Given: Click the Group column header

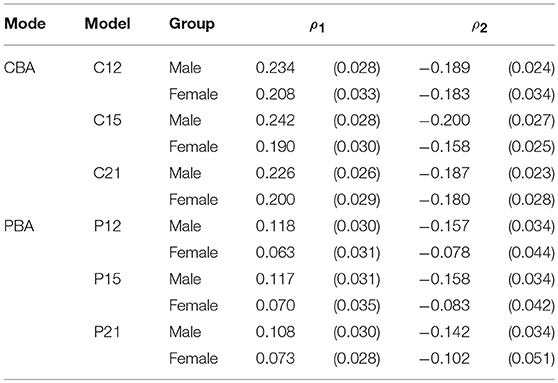Looking at the screenshot, I should pyautogui.click(x=192, y=24).
